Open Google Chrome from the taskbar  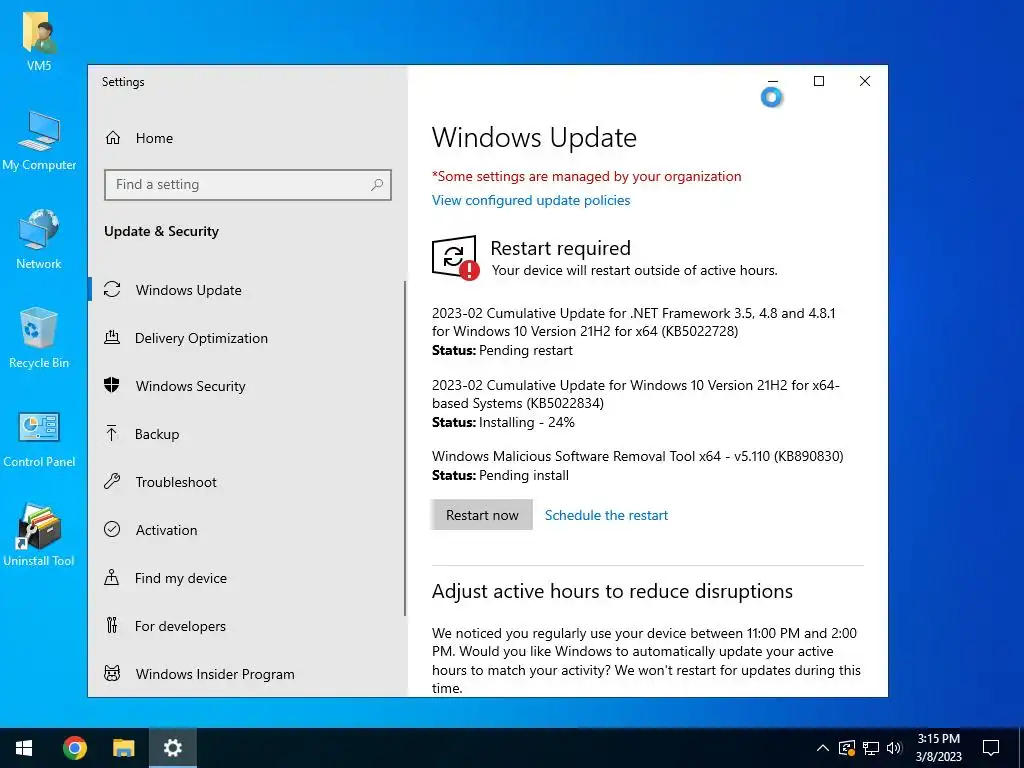pyautogui.click(x=74, y=748)
